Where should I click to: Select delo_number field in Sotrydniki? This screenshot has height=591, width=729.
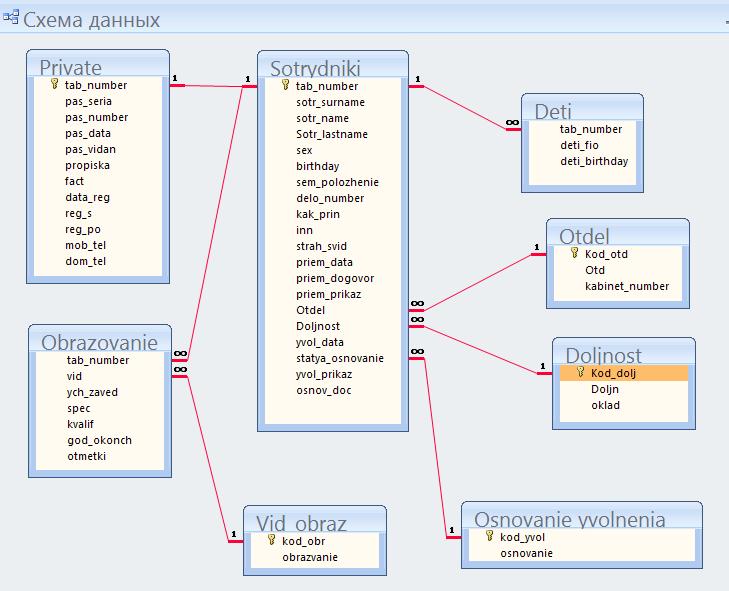point(330,199)
